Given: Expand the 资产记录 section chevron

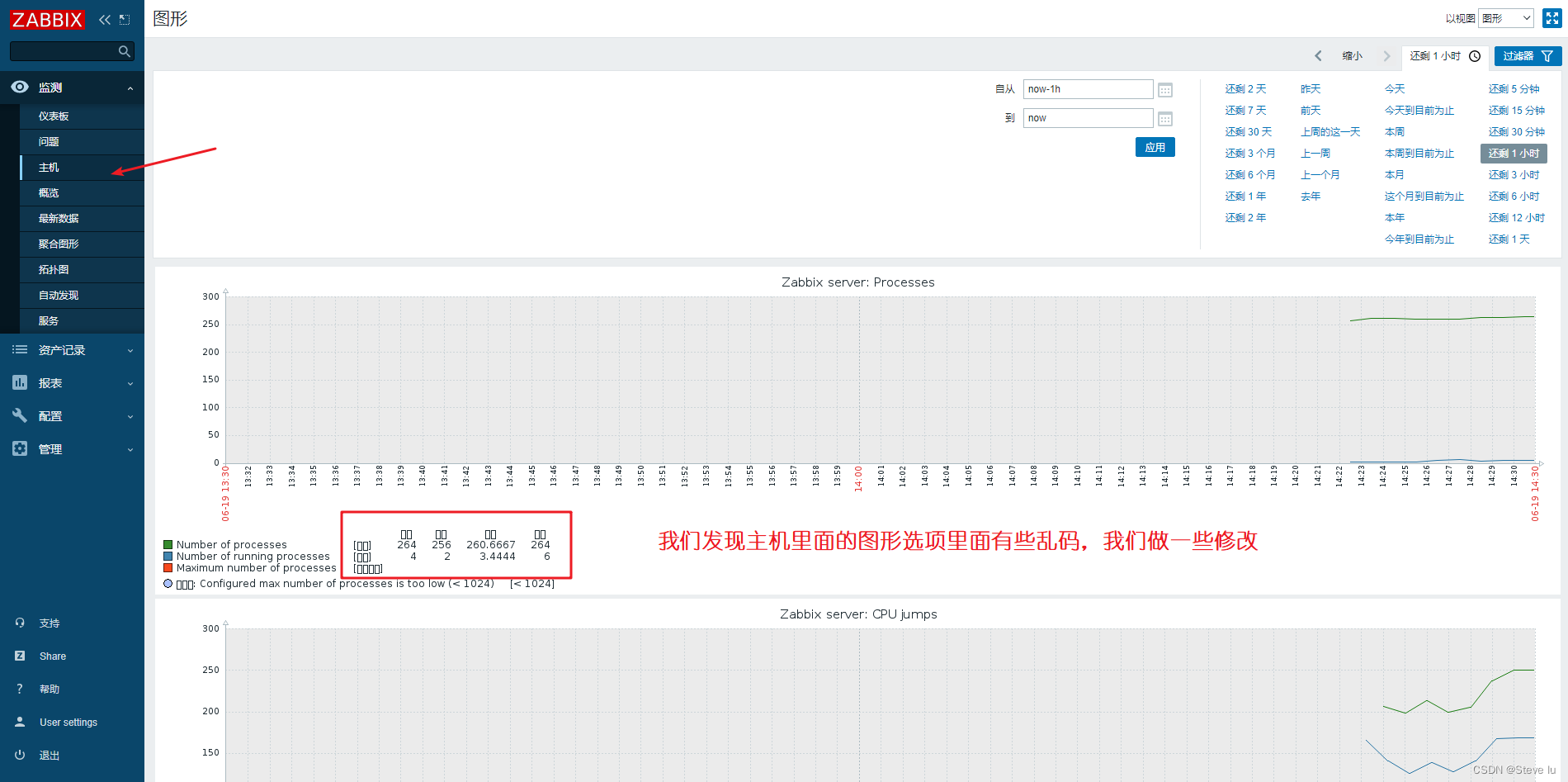Looking at the screenshot, I should point(130,351).
